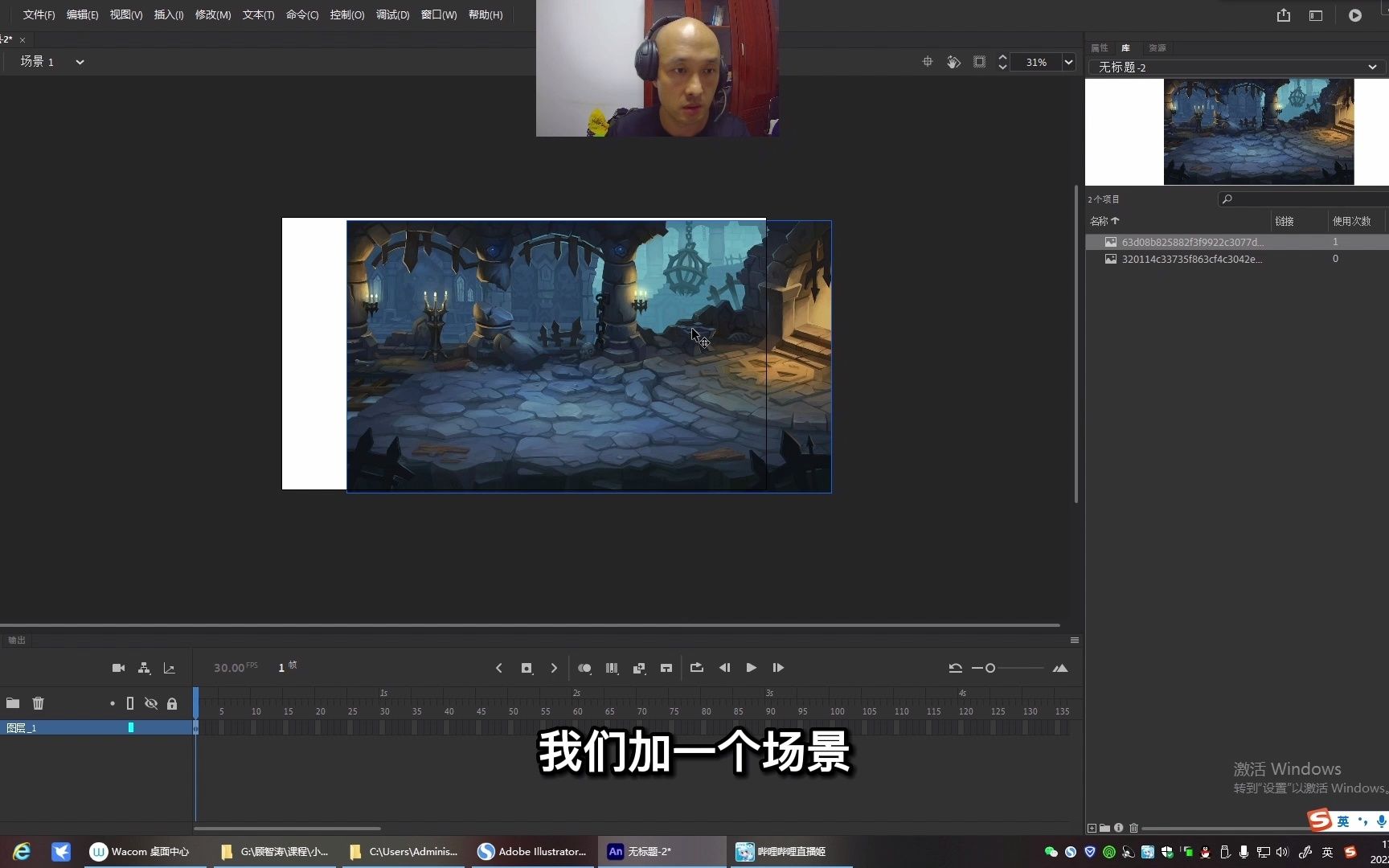Select library item 63d08b825882f3f9922c3077d

pos(1237,242)
